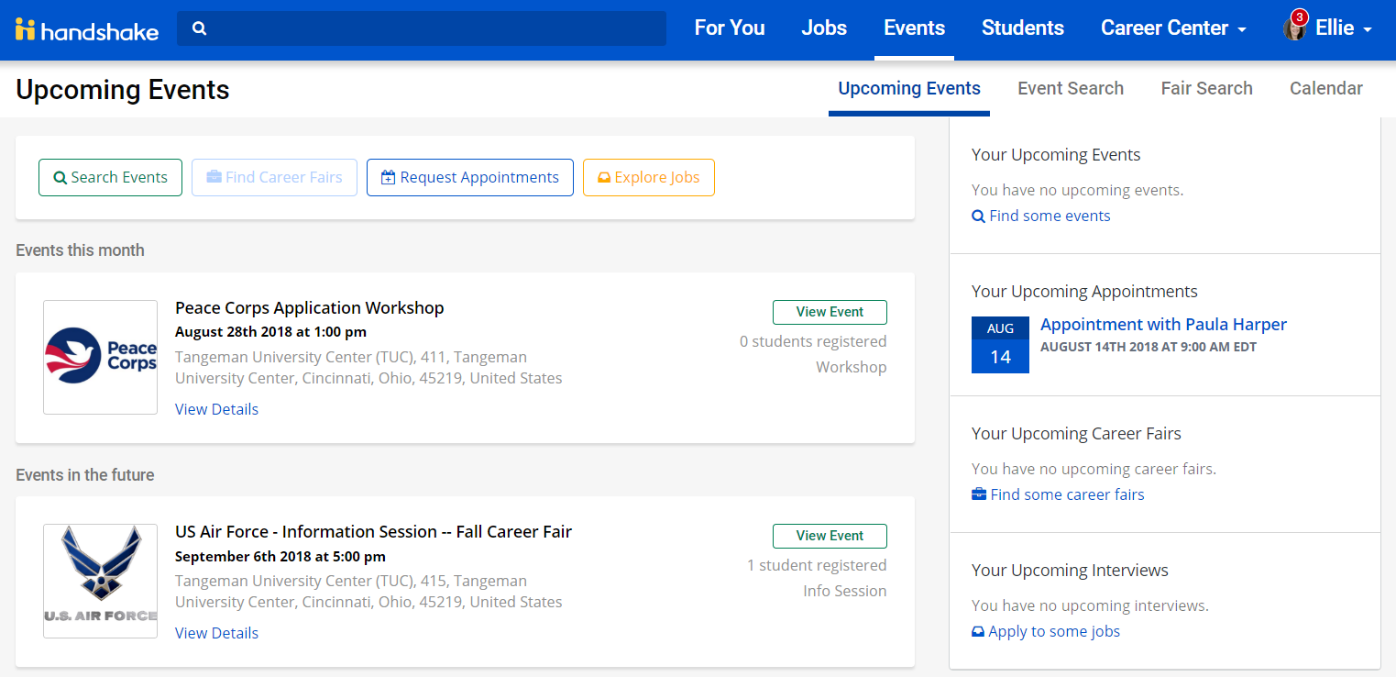Viewport: 1396px width, 677px height.
Task: Click the AUG 14 date block
Action: (1000, 344)
